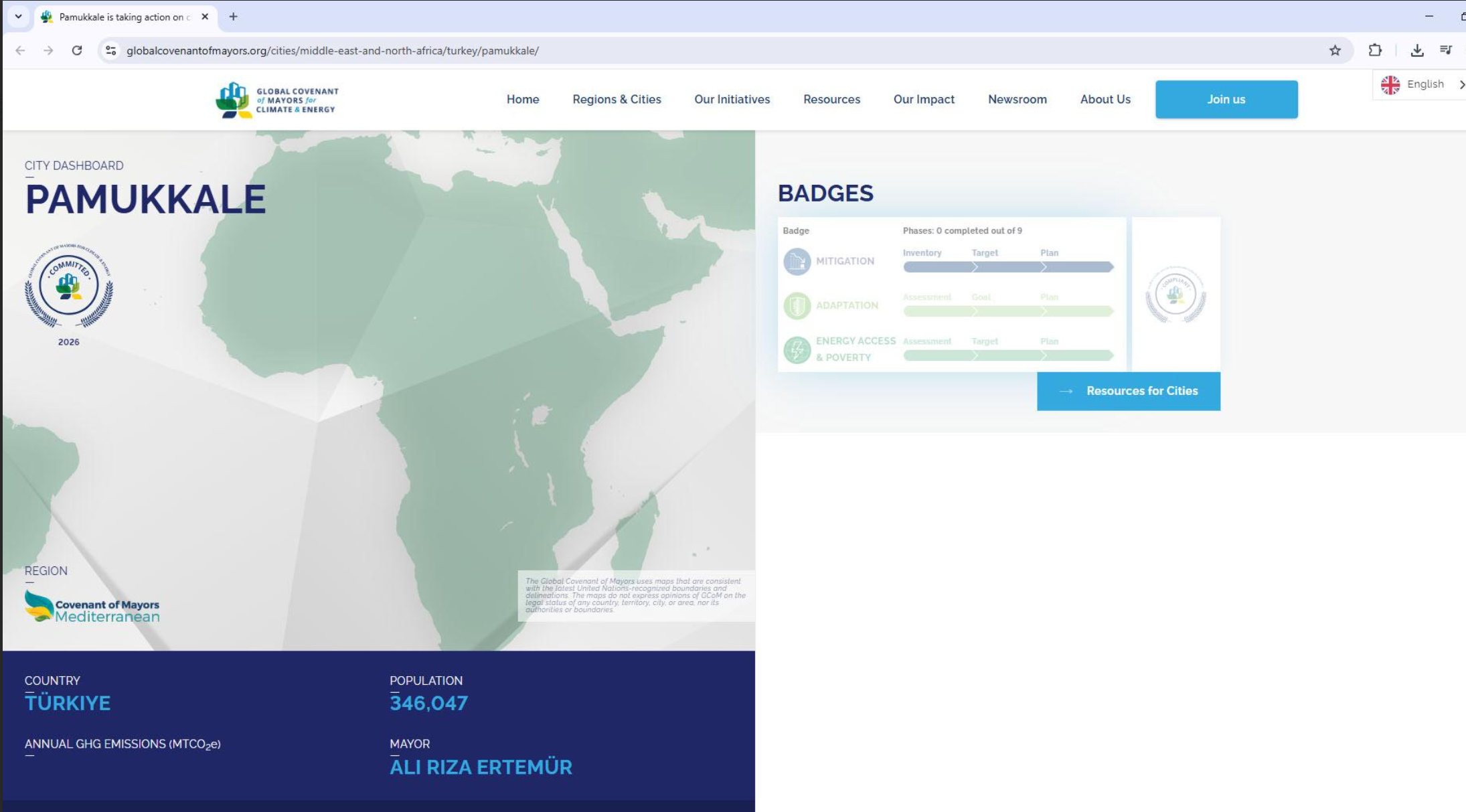This screenshot has height=812, width=1466.
Task: Click the Adaptation shield badge icon
Action: [797, 306]
